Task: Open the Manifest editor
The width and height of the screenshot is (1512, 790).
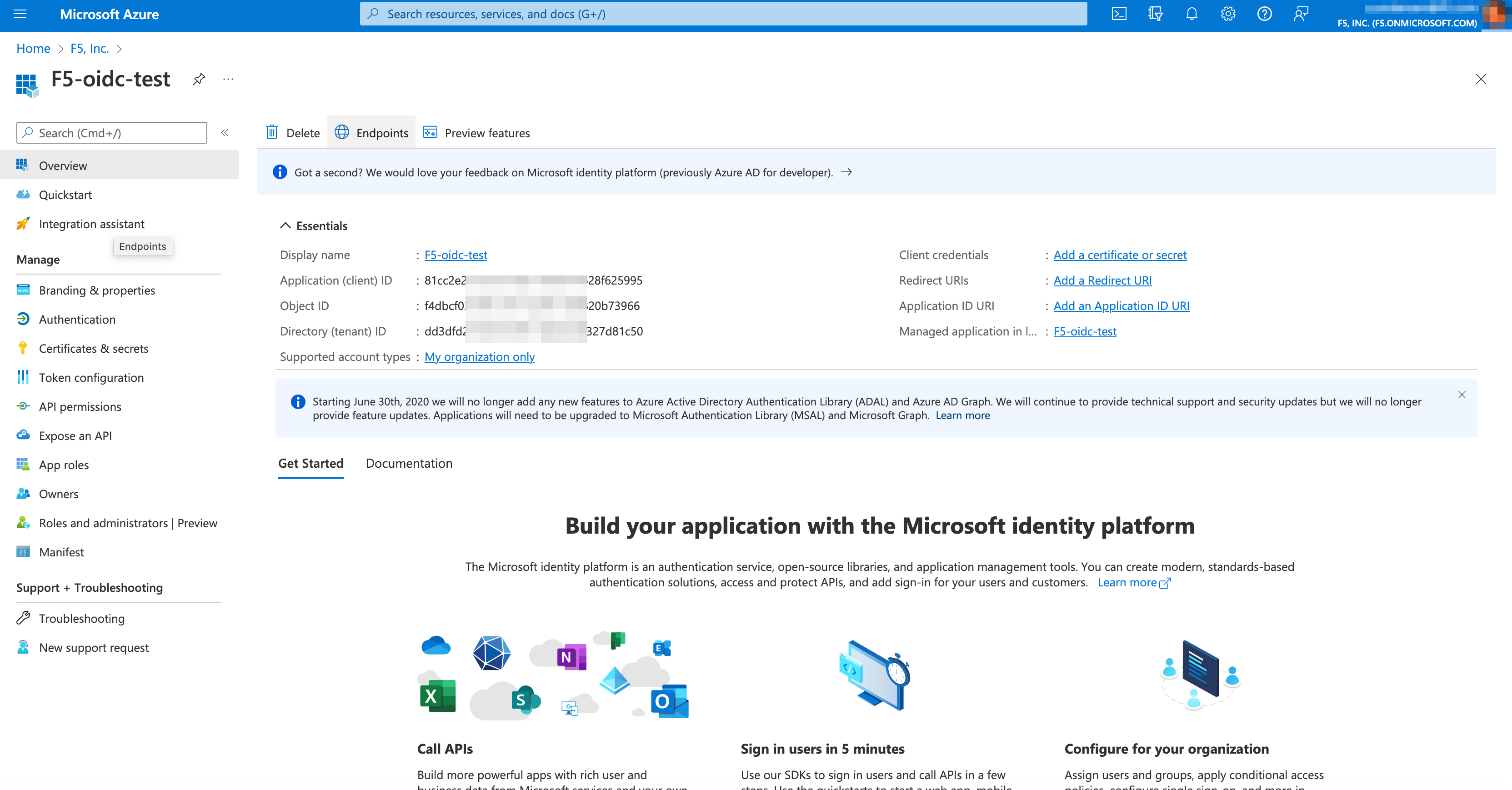Action: (x=61, y=552)
